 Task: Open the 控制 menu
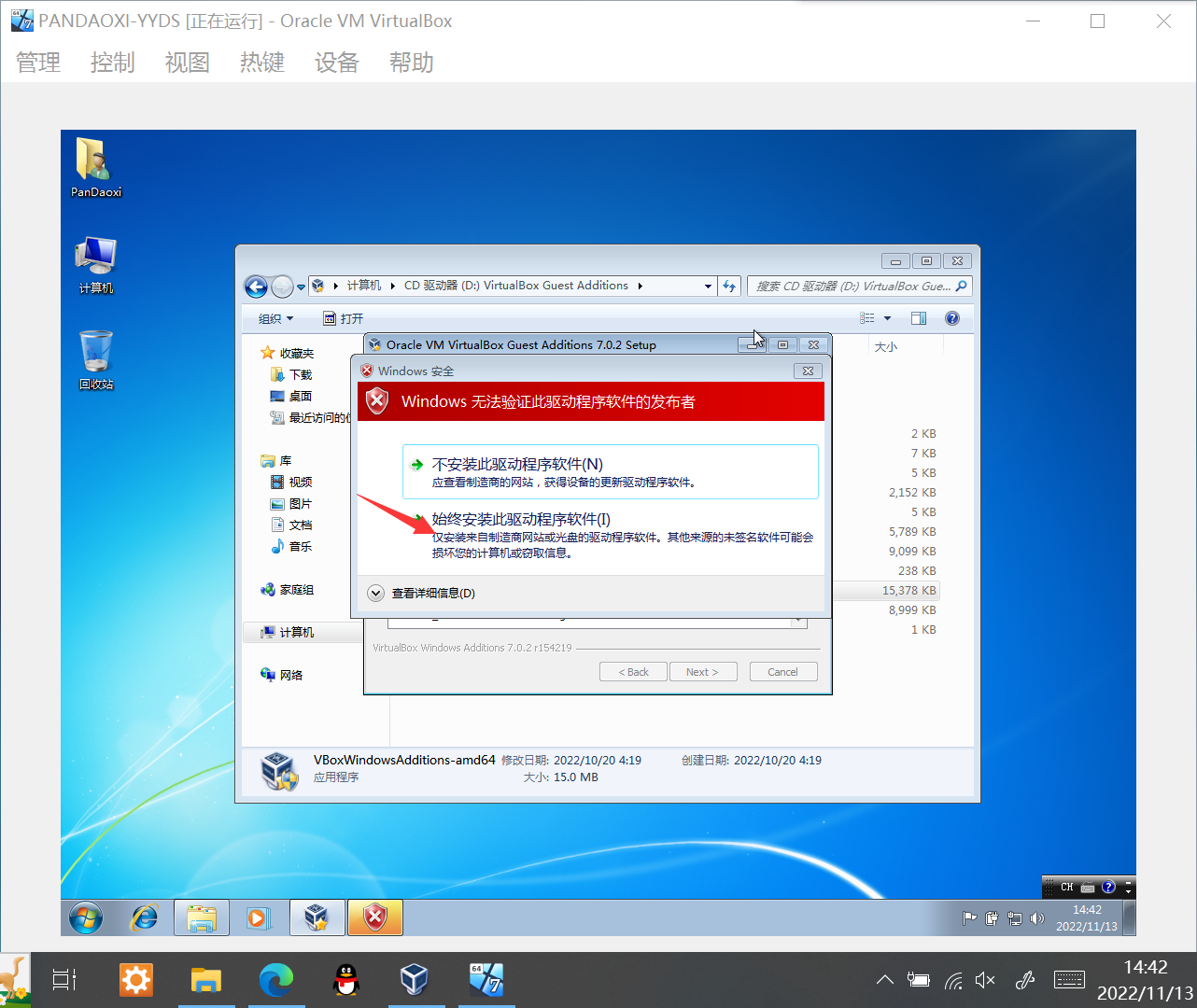pos(113,63)
